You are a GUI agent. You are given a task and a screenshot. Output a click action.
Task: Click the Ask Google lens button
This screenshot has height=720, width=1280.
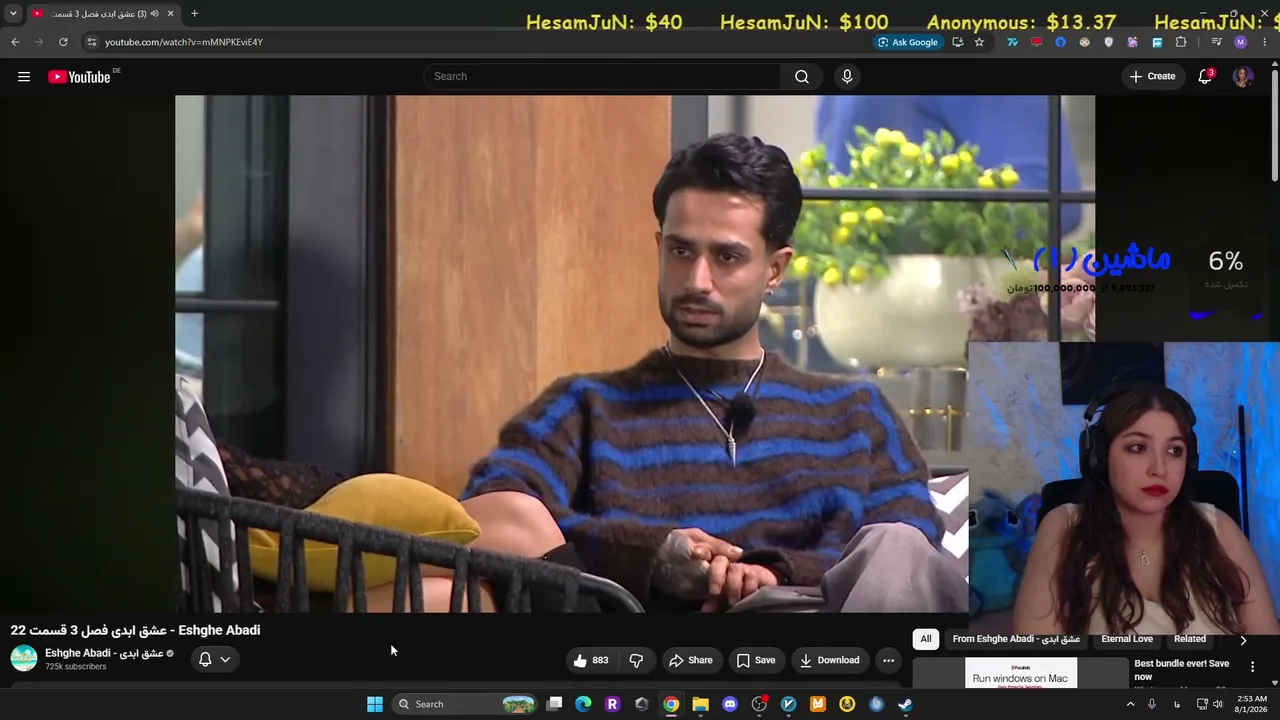908,42
